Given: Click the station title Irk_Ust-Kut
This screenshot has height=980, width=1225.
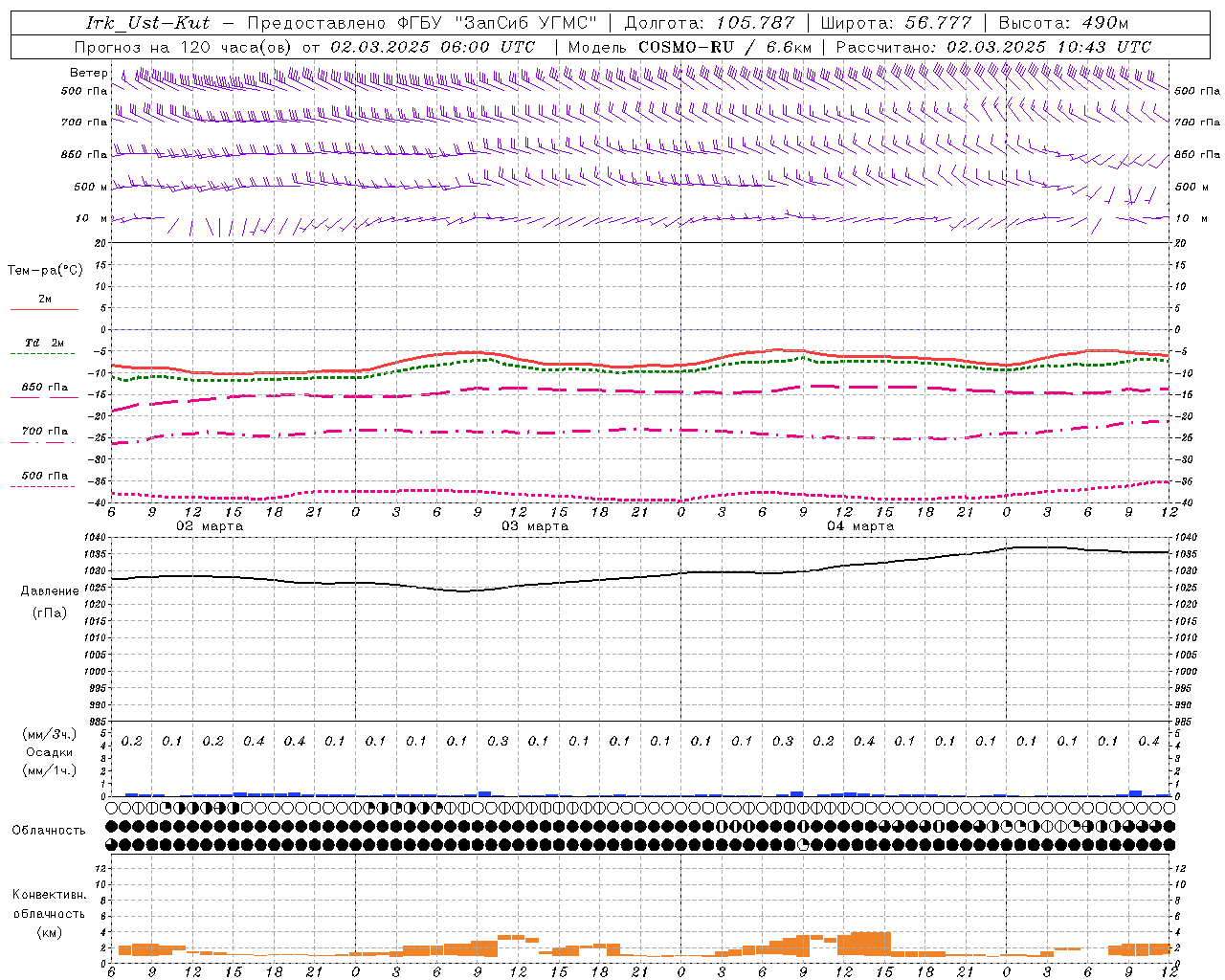Looking at the screenshot, I should 147,23.
